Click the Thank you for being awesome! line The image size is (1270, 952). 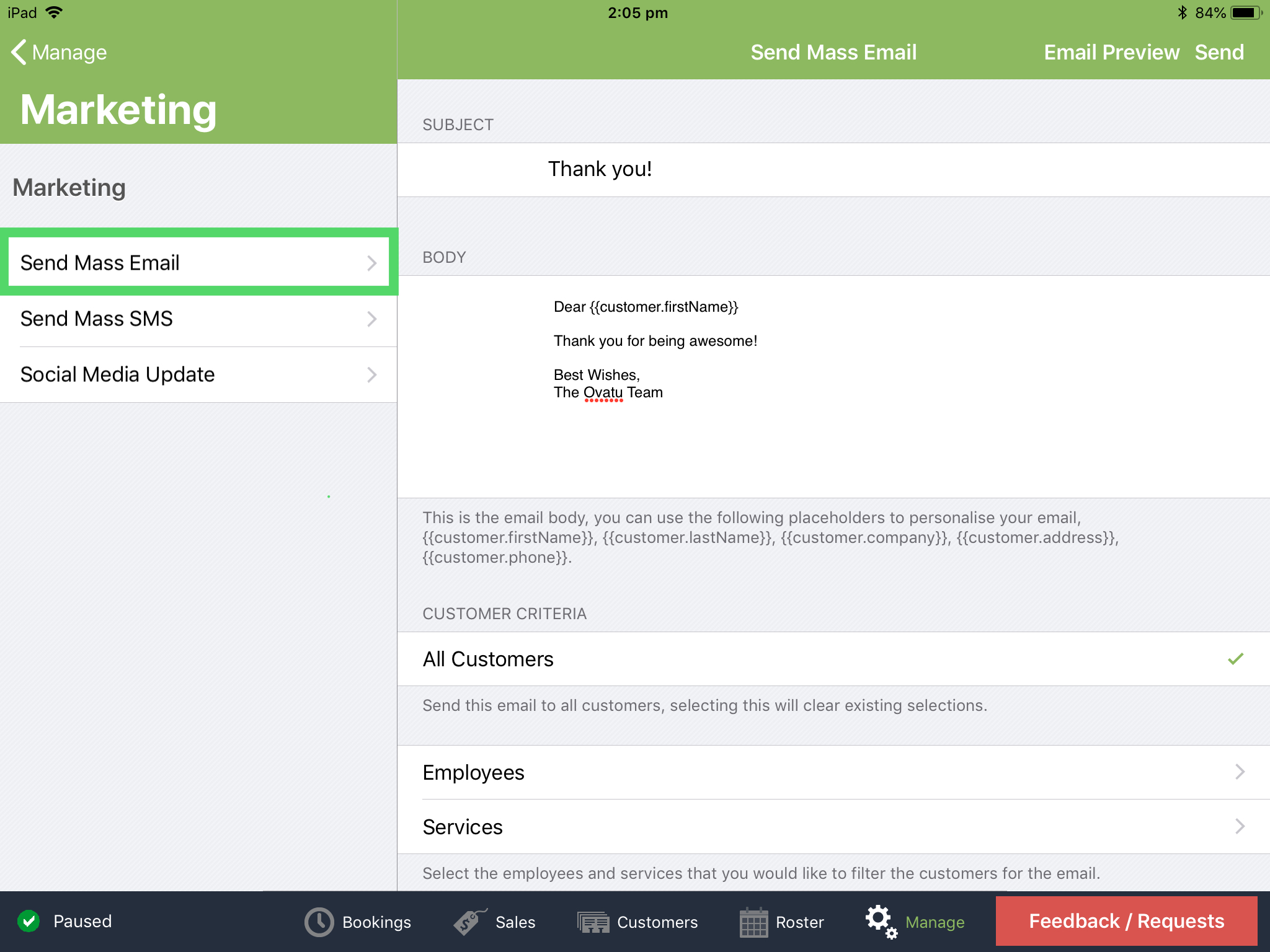click(655, 341)
